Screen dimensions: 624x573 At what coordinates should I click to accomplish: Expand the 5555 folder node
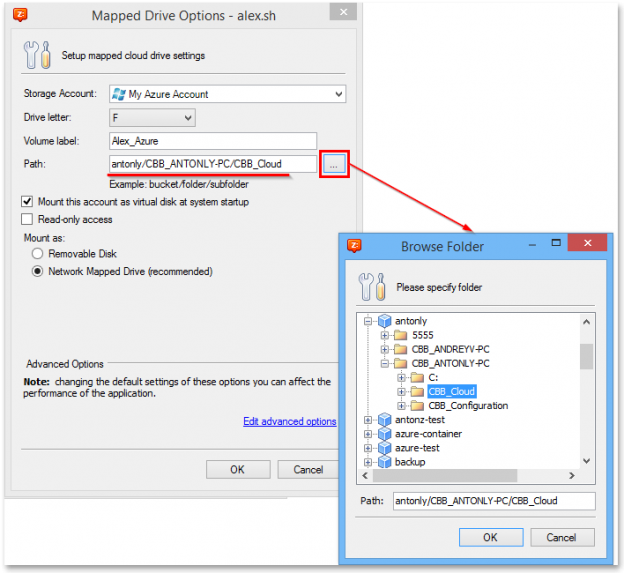pos(384,335)
